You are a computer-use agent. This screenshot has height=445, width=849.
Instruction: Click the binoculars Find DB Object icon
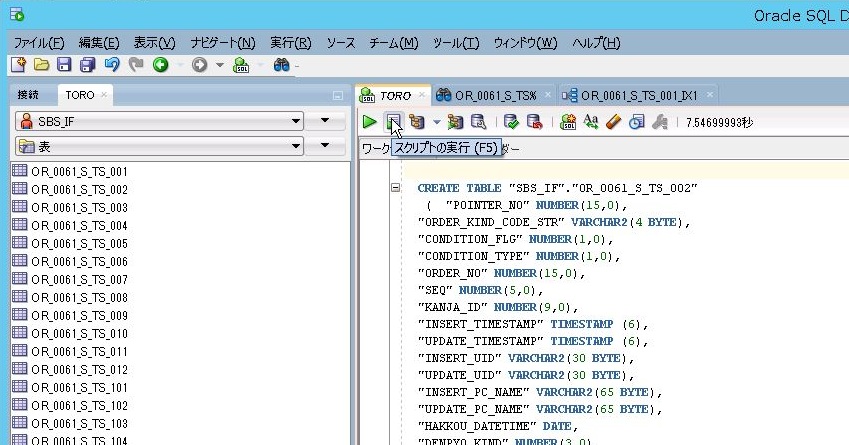click(281, 65)
